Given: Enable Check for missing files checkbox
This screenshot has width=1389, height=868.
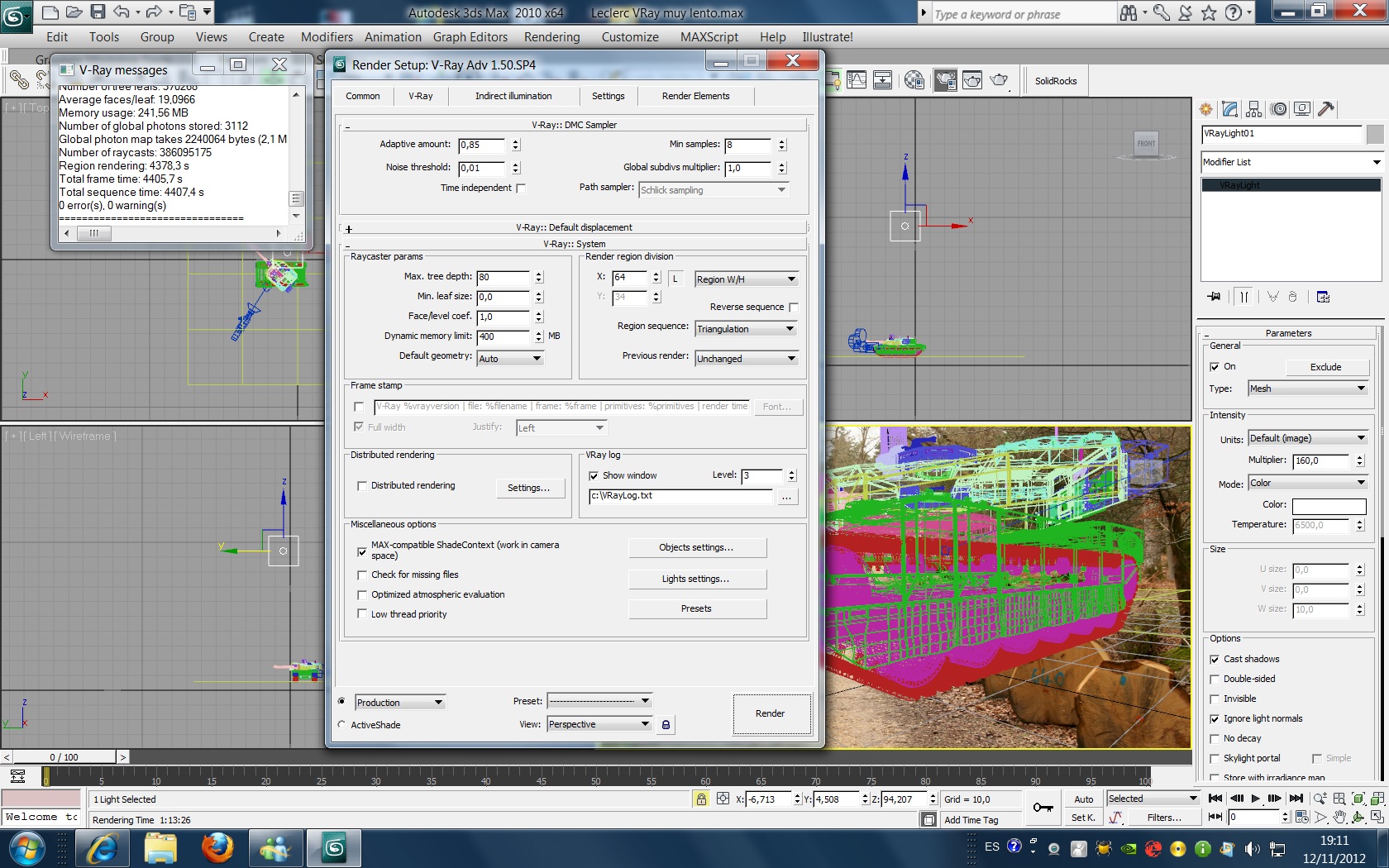Looking at the screenshot, I should (x=362, y=575).
